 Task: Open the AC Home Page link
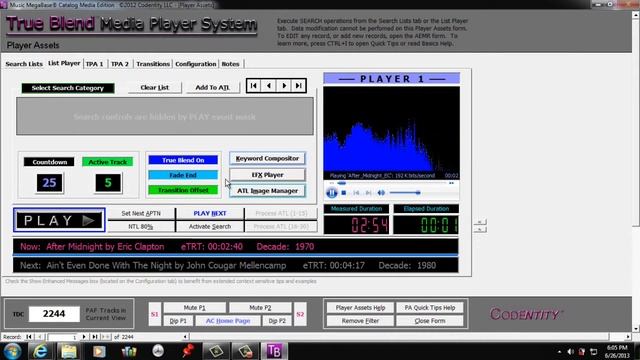[x=228, y=321]
